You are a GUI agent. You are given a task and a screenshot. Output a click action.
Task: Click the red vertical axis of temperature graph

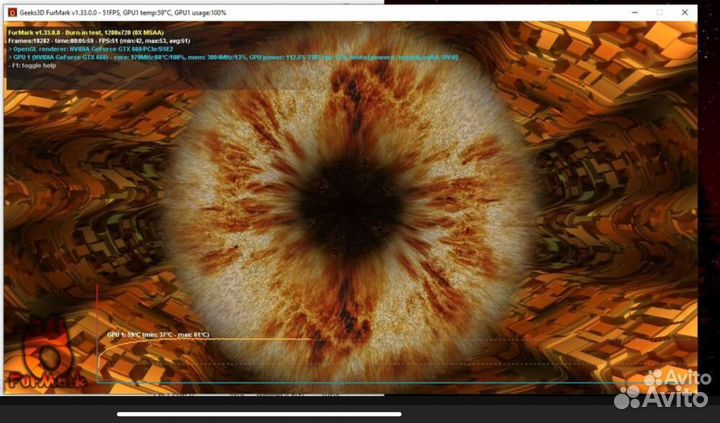pyautogui.click(x=97, y=330)
